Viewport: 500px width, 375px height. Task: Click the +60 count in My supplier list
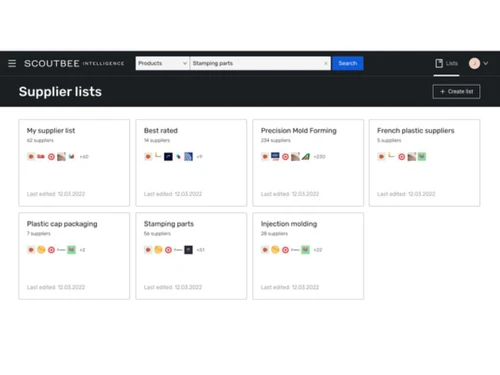[84, 156]
